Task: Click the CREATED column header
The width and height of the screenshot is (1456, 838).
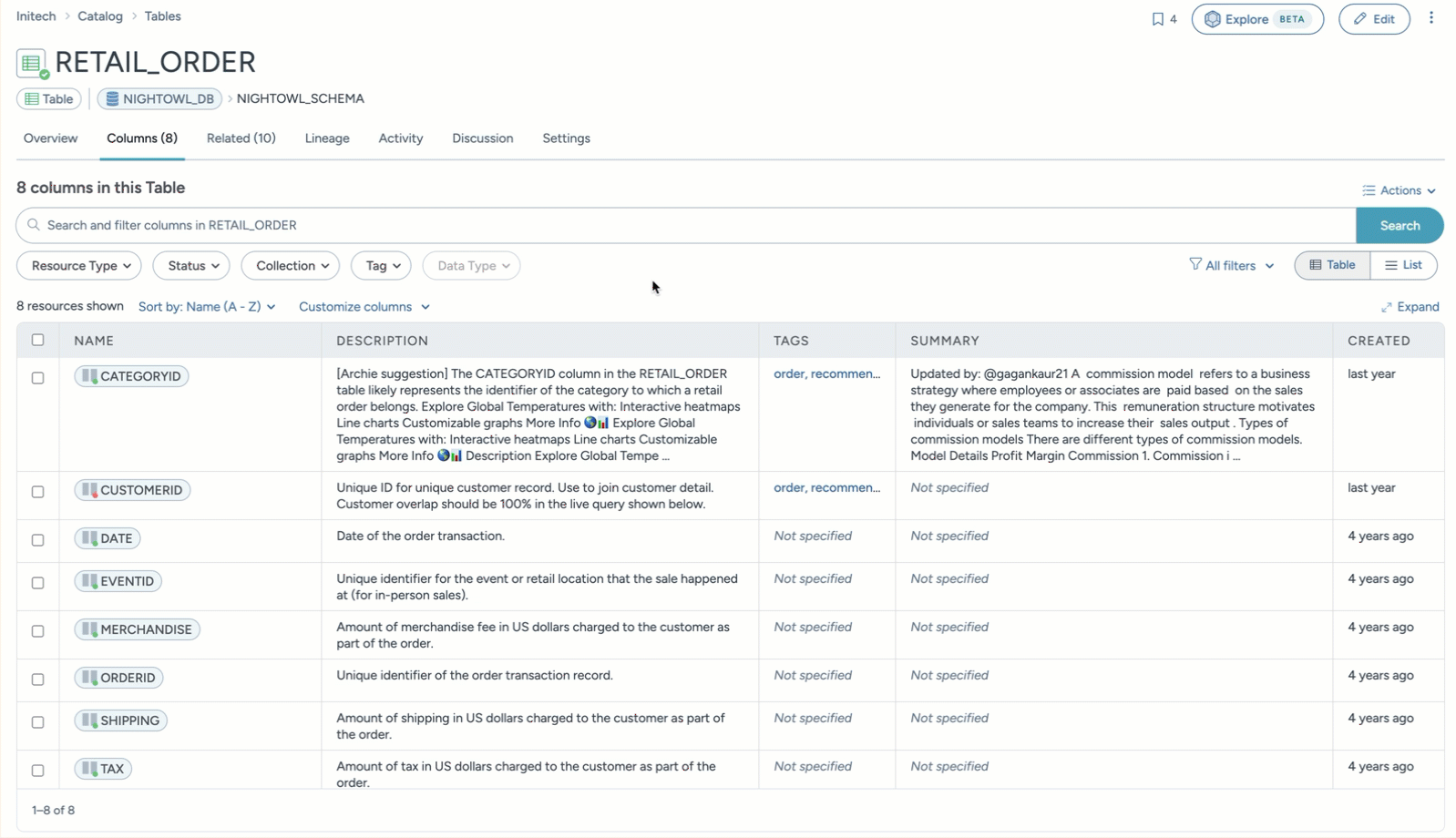Action: pos(1379,341)
